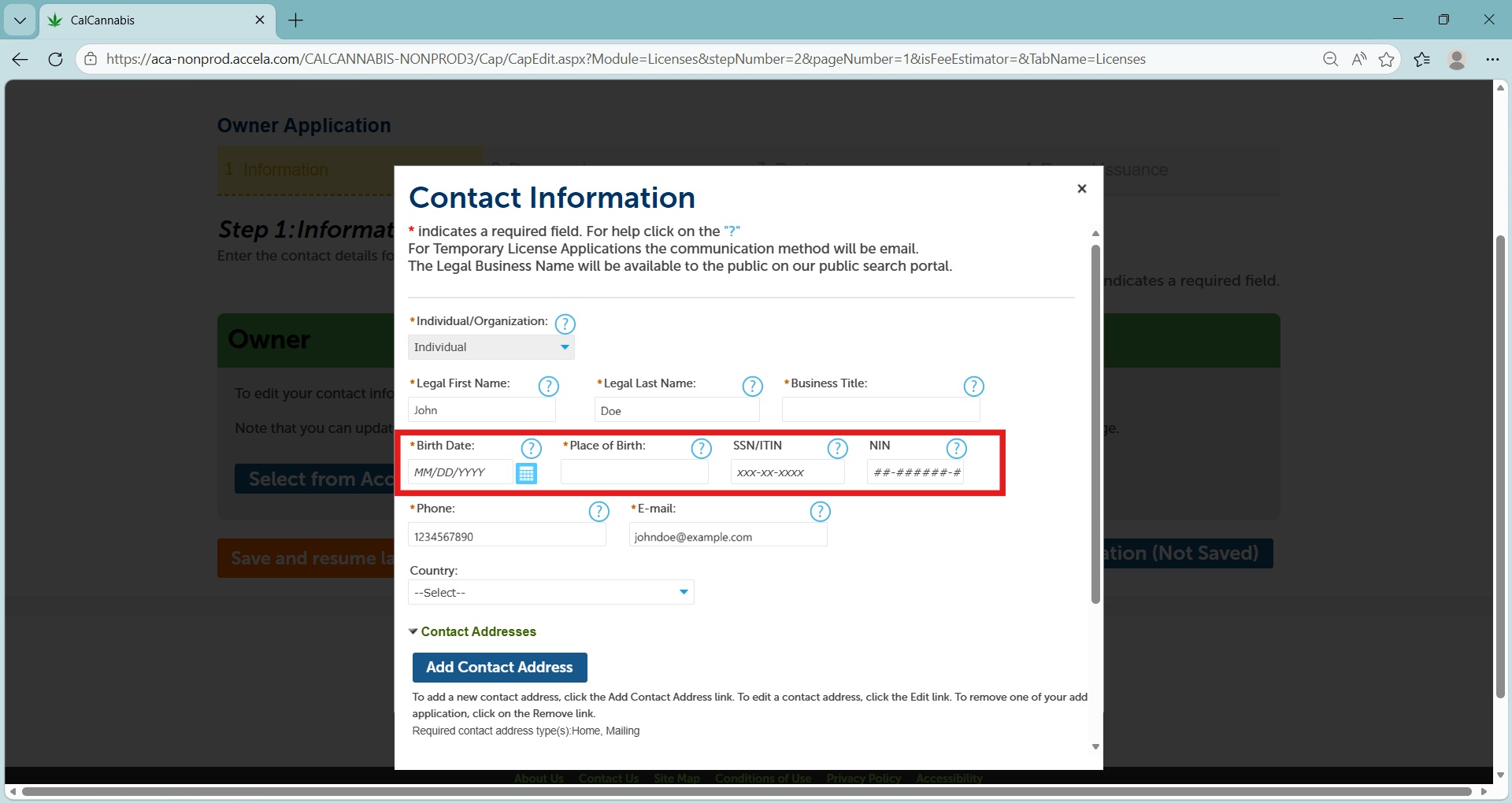
Task: Click the NIN input field
Action: point(915,472)
